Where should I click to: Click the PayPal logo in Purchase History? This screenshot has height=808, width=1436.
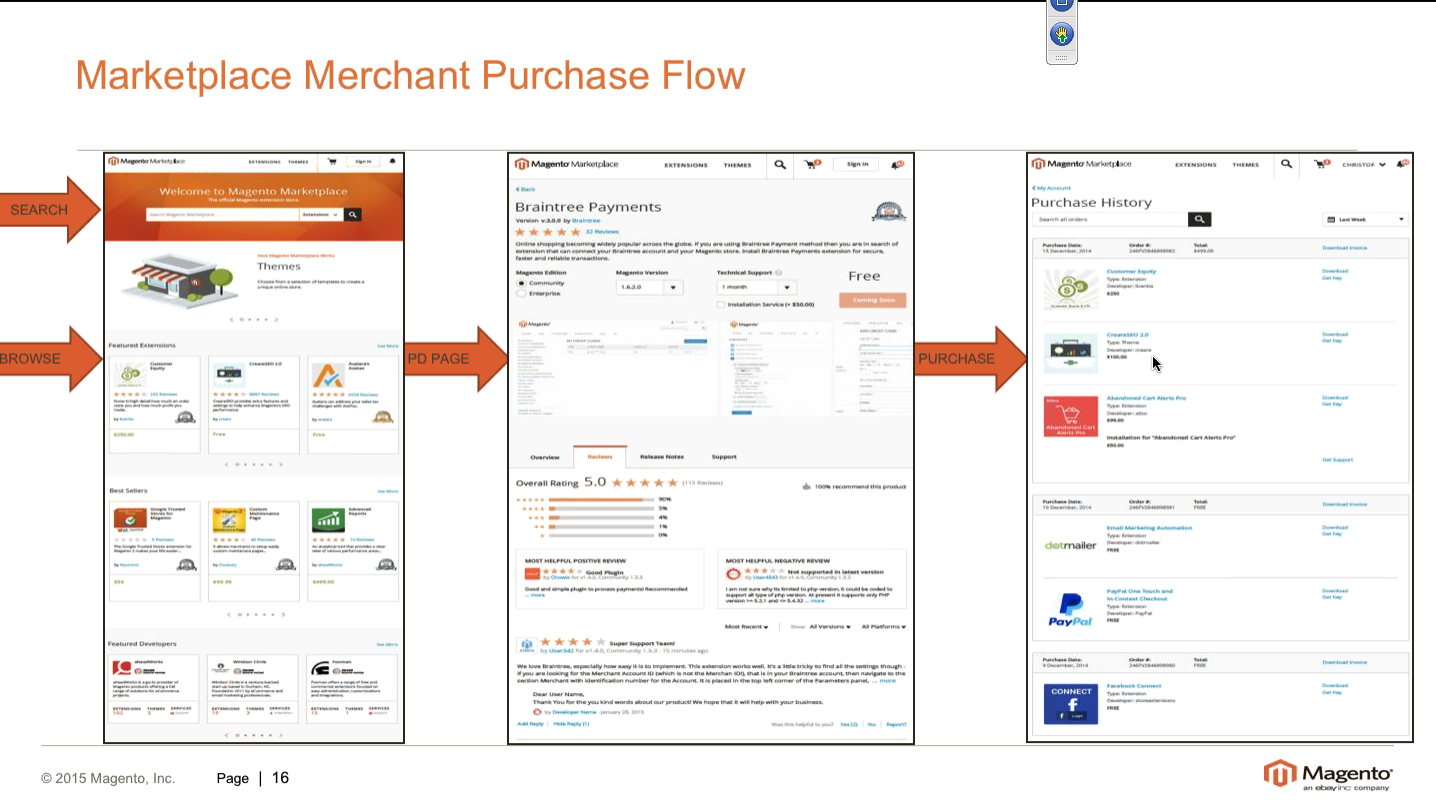[1070, 609]
